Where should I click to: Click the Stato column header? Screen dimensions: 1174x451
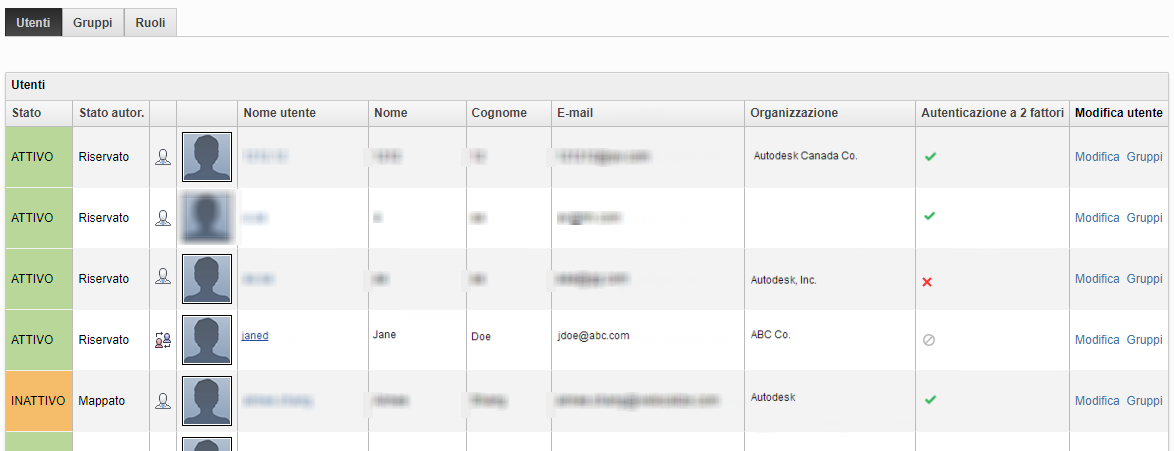pos(27,113)
